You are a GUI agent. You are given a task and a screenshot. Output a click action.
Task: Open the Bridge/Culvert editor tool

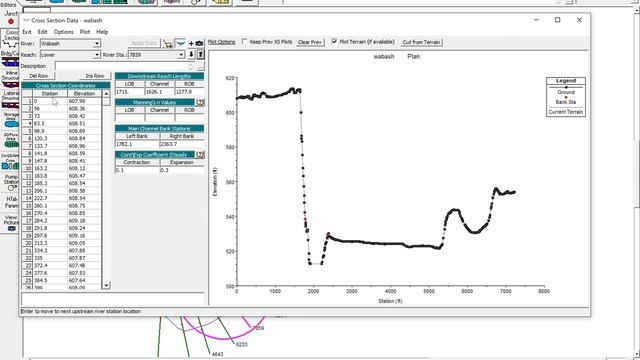coord(10,59)
